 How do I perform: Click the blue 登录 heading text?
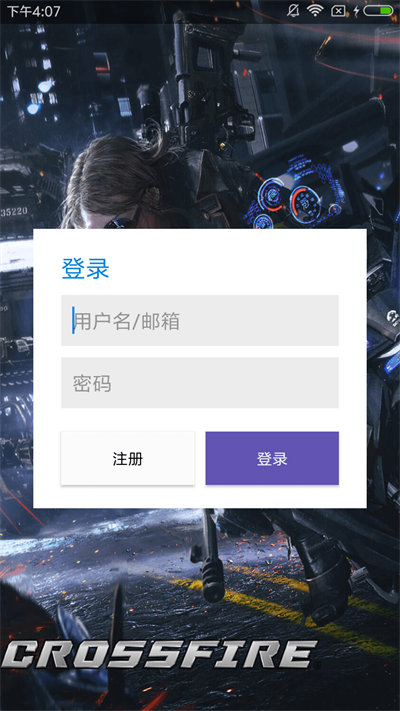point(85,268)
